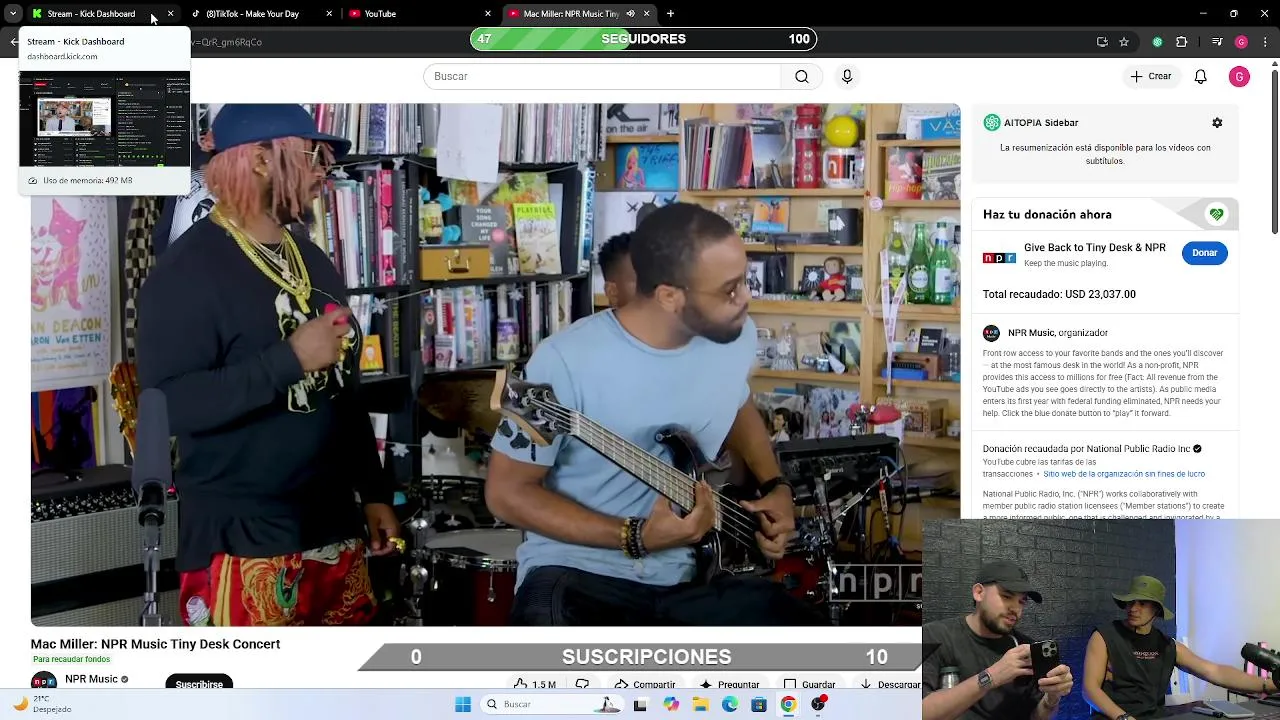Like the video with 1.5 M thumbs-up
Screen dimensions: 1280x720
click(x=535, y=684)
